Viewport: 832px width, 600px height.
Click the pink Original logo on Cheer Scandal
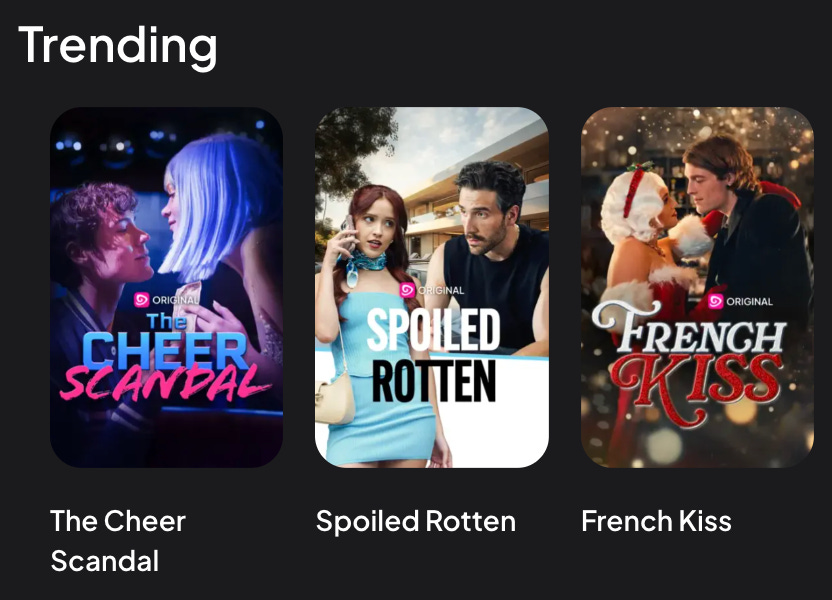coord(141,300)
